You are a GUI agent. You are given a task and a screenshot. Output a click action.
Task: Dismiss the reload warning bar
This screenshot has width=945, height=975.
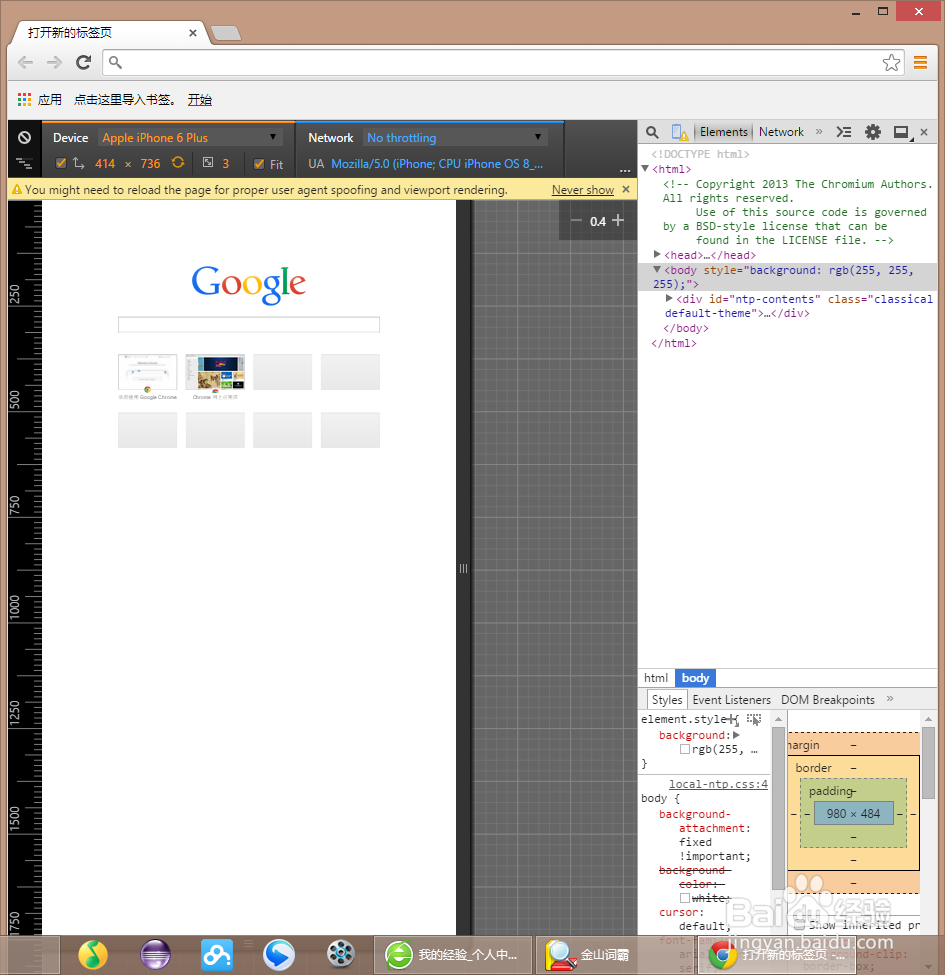(x=626, y=189)
